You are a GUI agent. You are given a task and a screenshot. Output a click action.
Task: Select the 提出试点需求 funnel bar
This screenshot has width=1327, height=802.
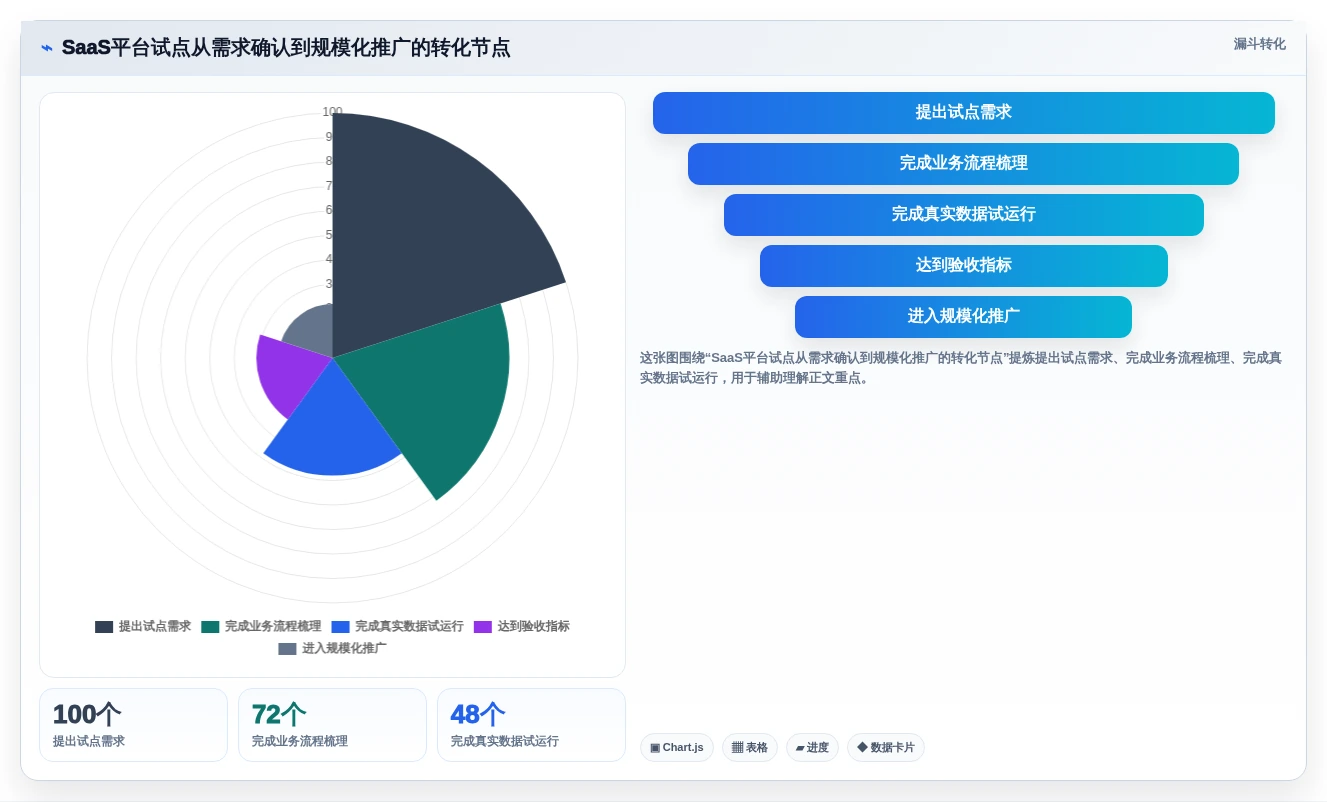pos(964,113)
